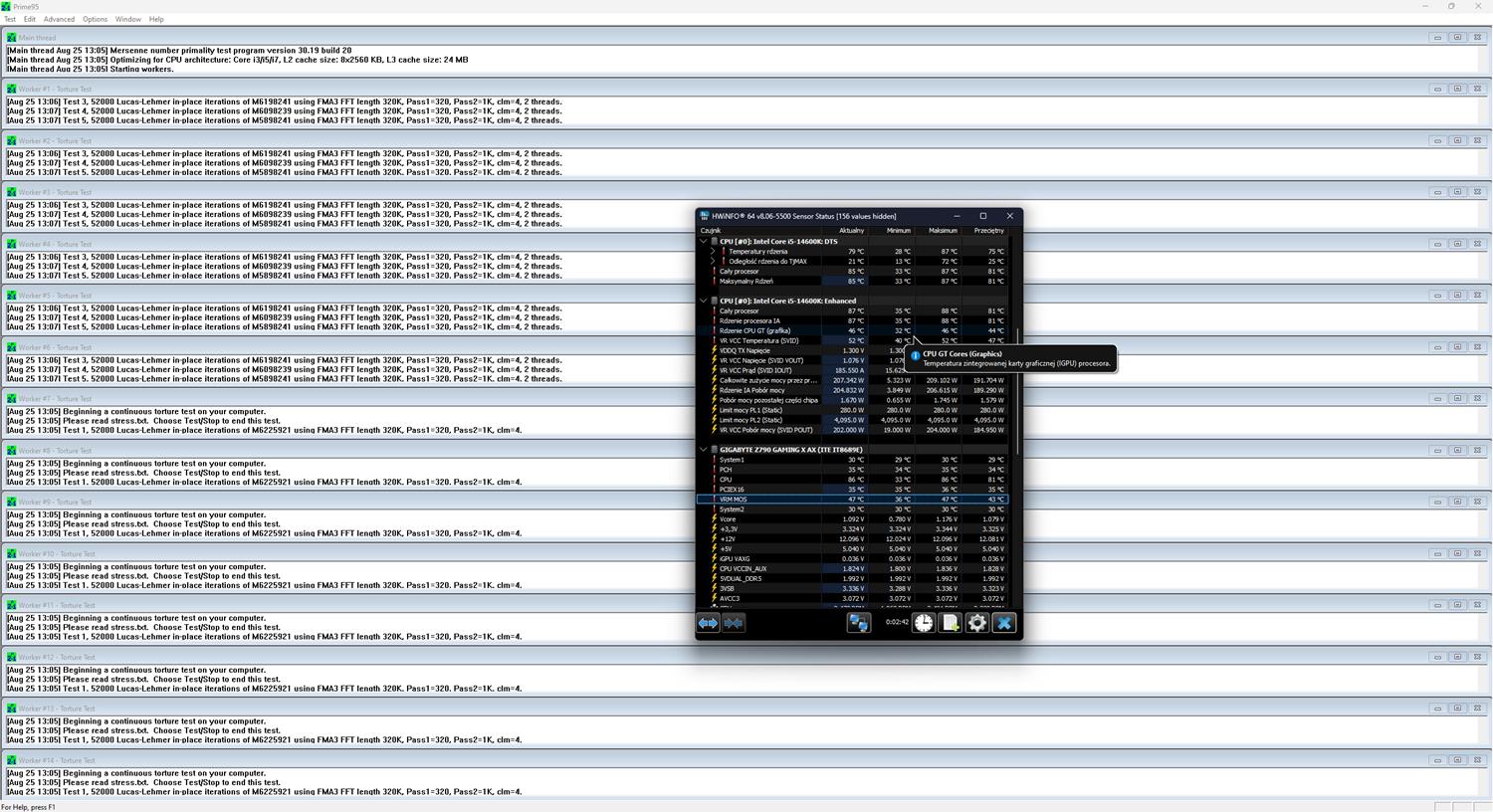Click the shrink layout arrows icon in HWiNFO

click(x=734, y=623)
